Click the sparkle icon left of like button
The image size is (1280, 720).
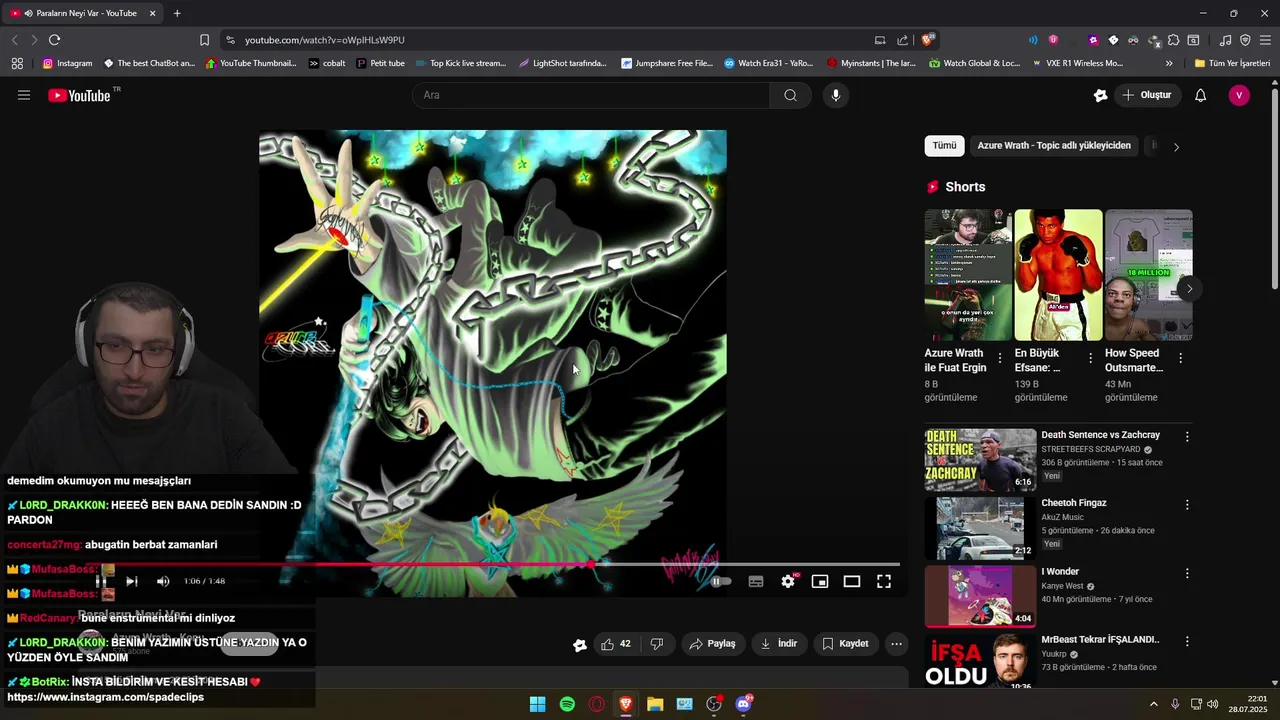tap(580, 645)
